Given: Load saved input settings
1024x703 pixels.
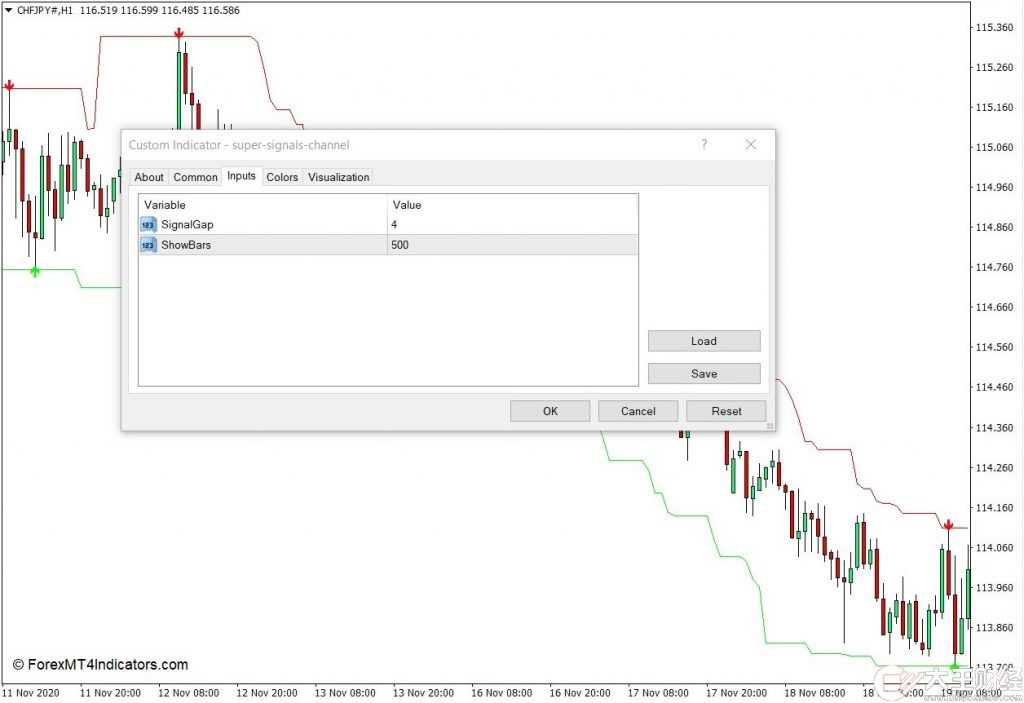Looking at the screenshot, I should click(x=704, y=341).
